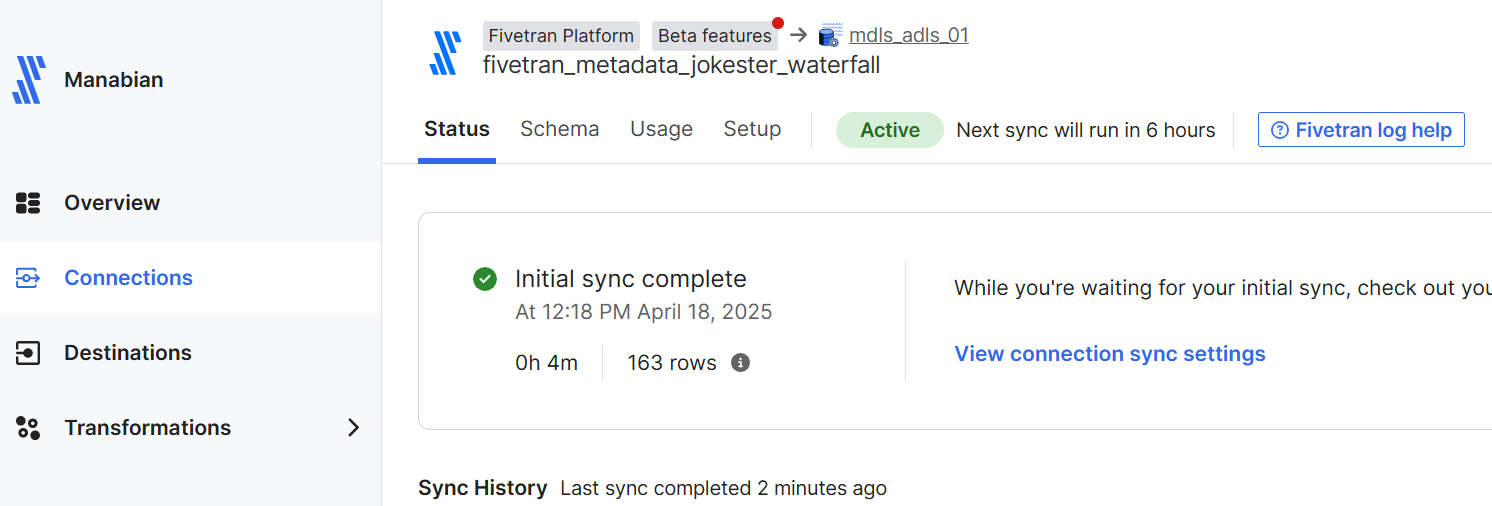Click the Destinations sidebar icon

click(28, 353)
